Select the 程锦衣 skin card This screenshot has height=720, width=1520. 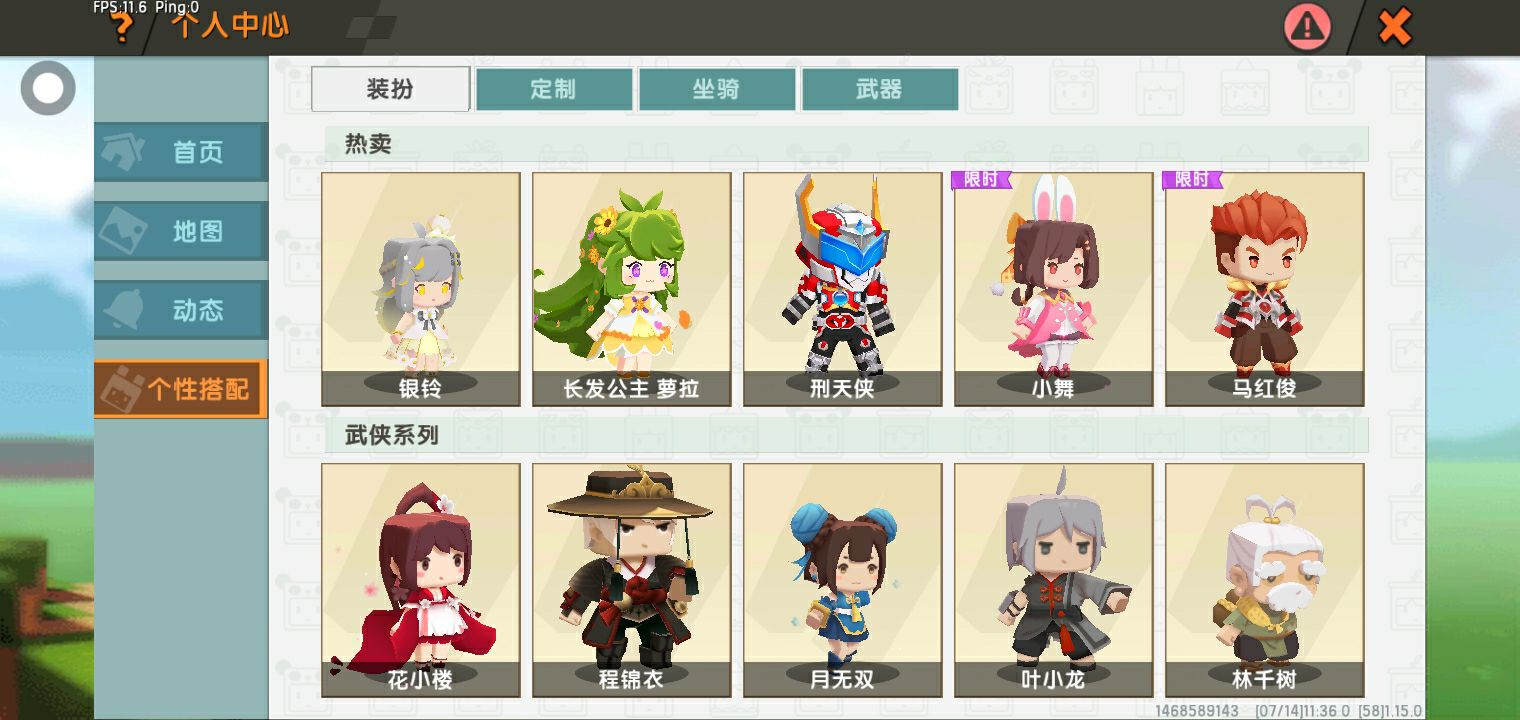[x=632, y=580]
